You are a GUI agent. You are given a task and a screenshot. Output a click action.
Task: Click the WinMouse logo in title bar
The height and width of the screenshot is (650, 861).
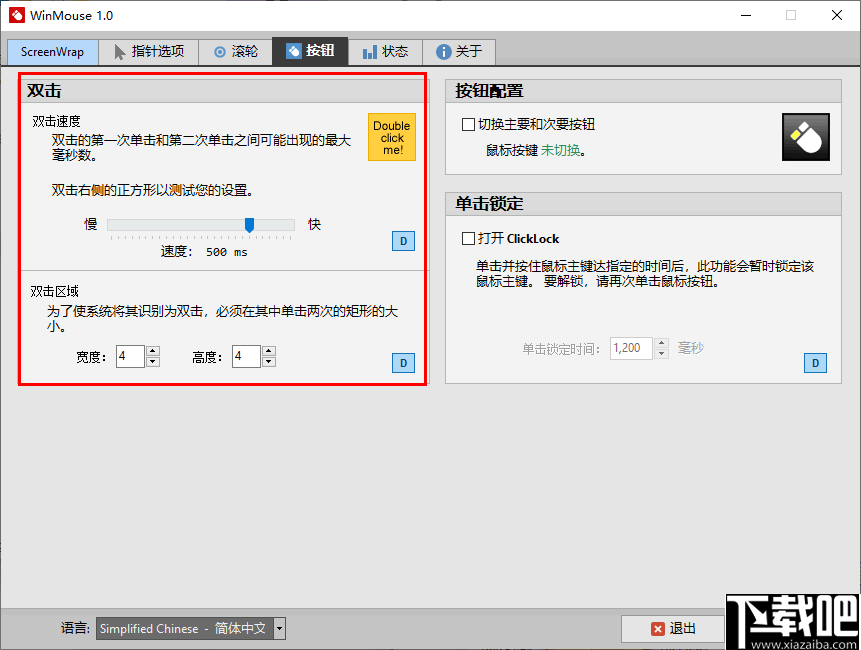point(16,15)
